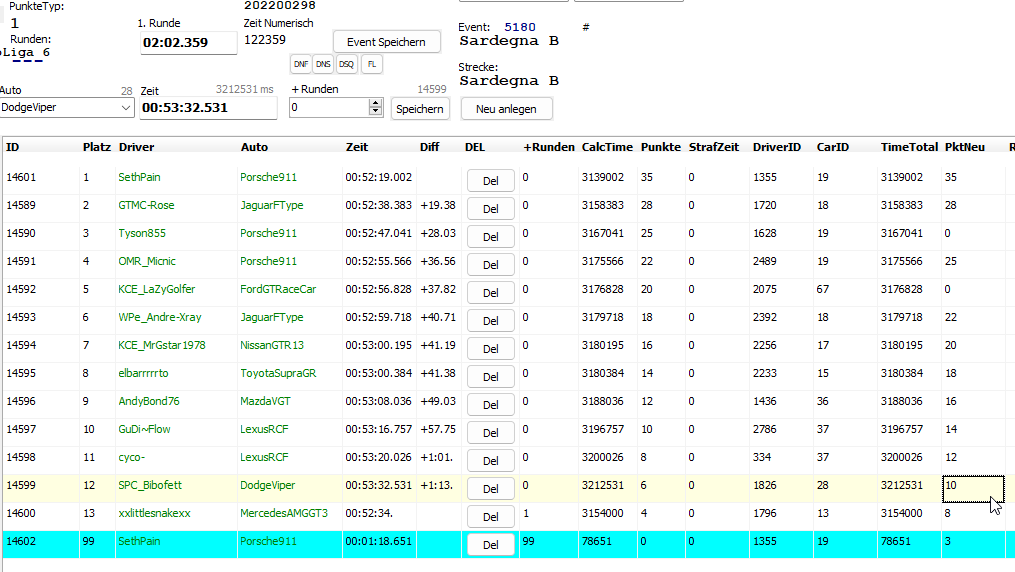Click the Zeit field showing 00:53:32.531
The image size is (1015, 572).
click(x=207, y=108)
